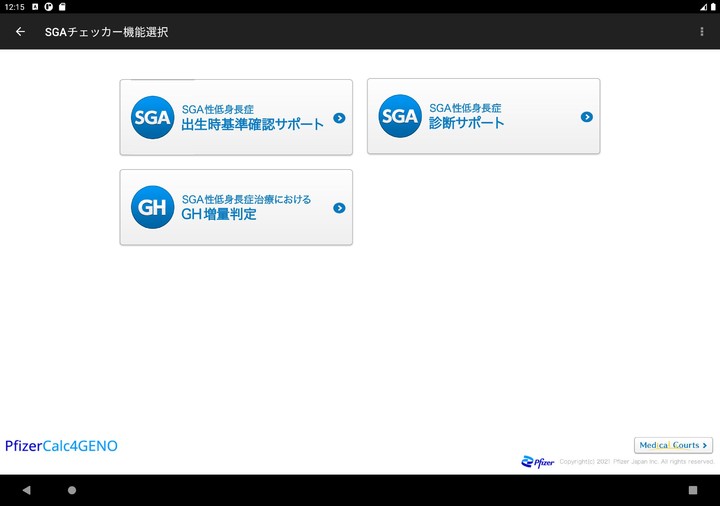The image size is (720, 506).
Task: Open the three-dot overflow menu
Action: 702,32
